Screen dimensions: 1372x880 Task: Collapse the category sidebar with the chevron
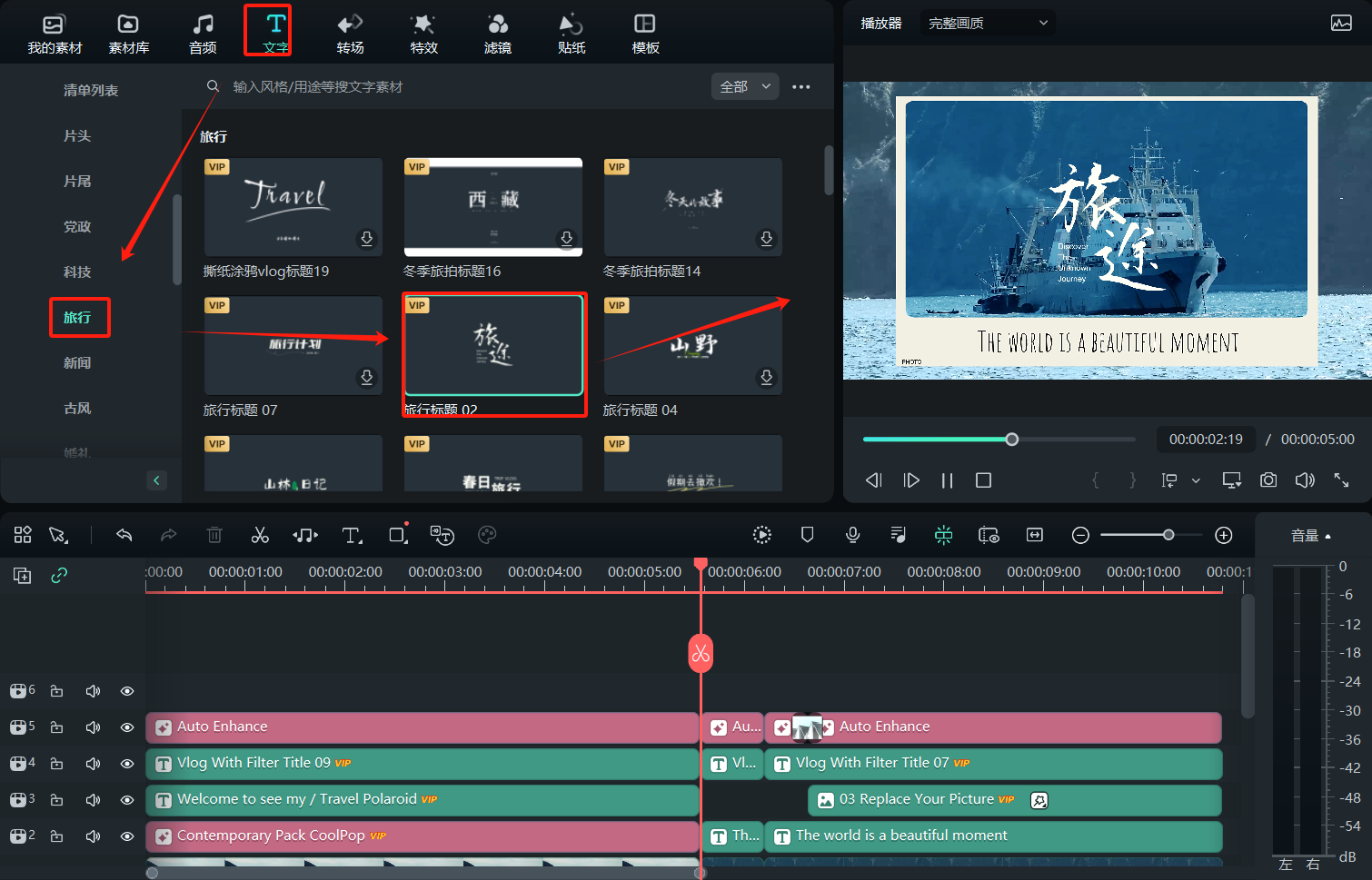click(x=156, y=480)
